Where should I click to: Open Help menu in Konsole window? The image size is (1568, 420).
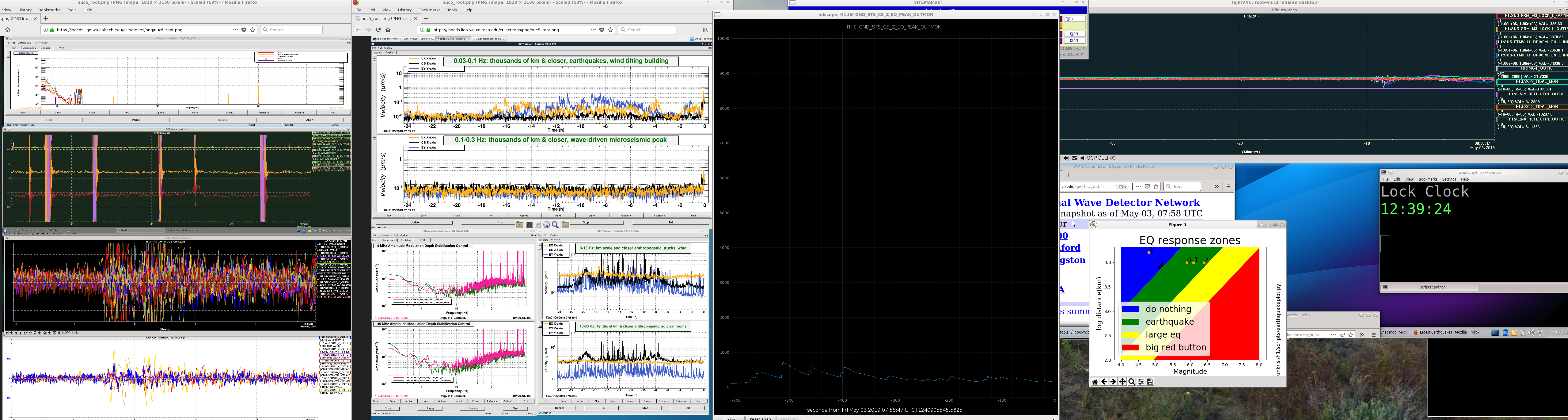[x=1464, y=180]
